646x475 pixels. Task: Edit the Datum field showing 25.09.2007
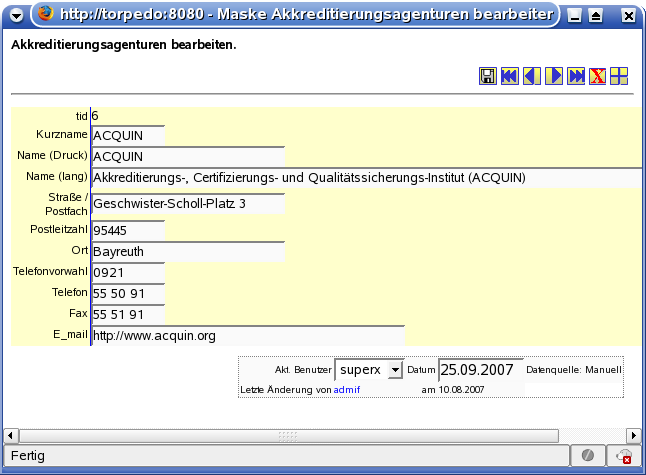point(481,370)
